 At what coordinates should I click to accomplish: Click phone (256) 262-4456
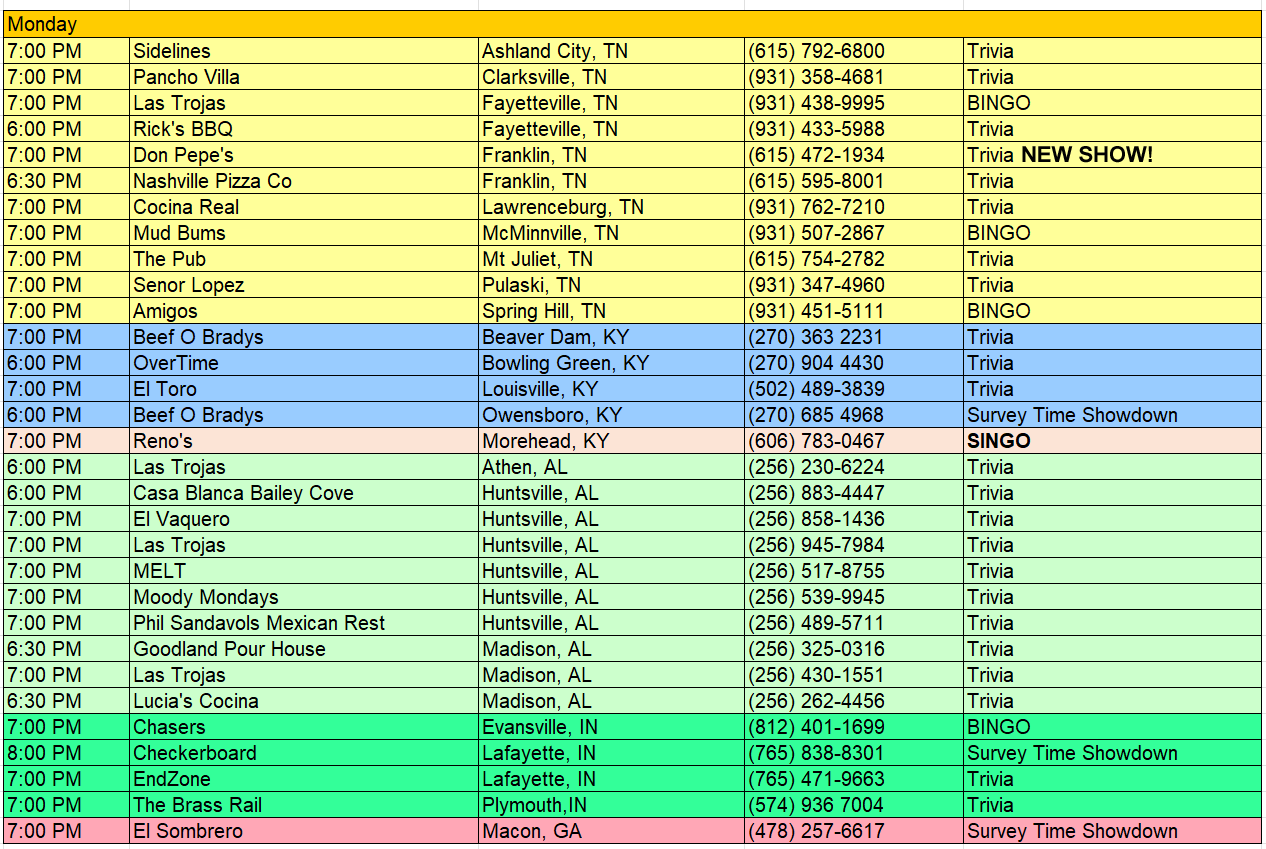point(854,701)
